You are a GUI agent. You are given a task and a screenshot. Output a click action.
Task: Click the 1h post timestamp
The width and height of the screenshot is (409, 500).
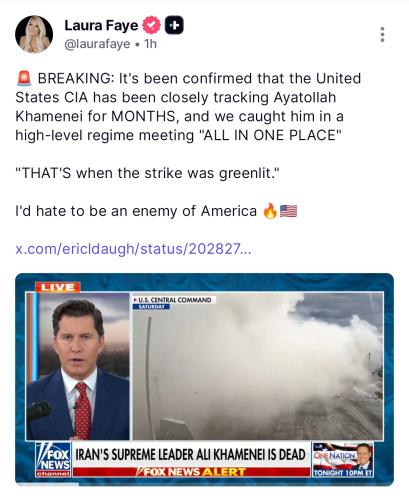[150, 44]
